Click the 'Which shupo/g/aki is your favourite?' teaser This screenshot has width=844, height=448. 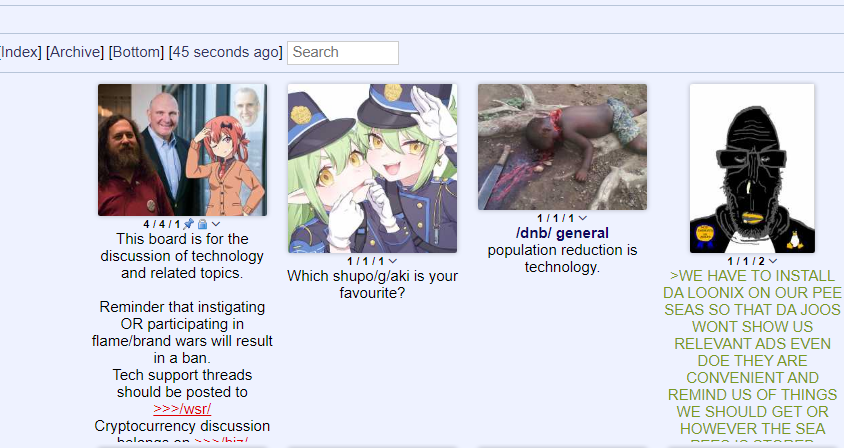coord(372,284)
